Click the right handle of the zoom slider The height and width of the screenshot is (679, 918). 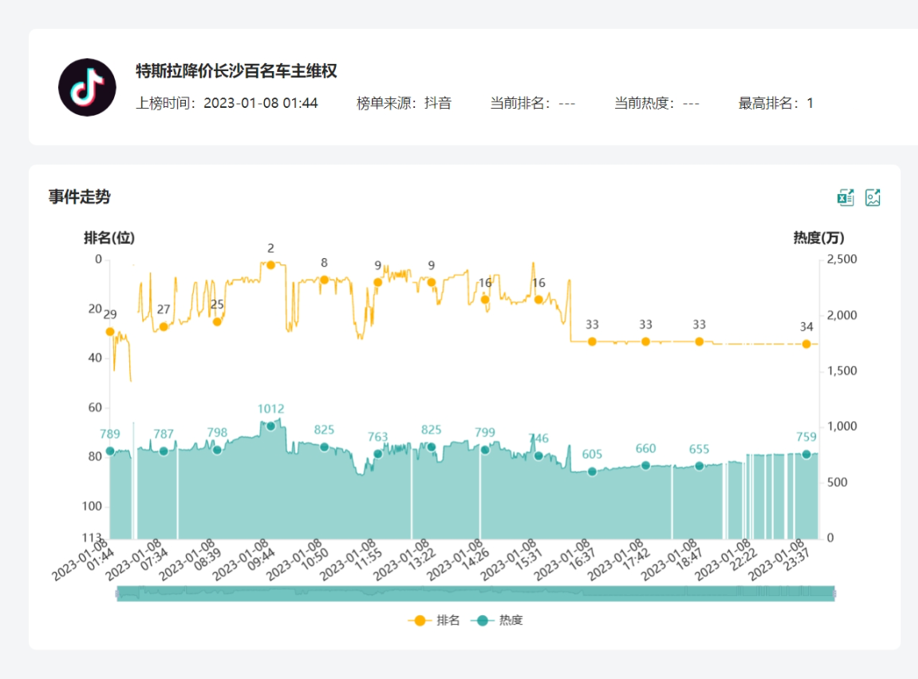832,594
